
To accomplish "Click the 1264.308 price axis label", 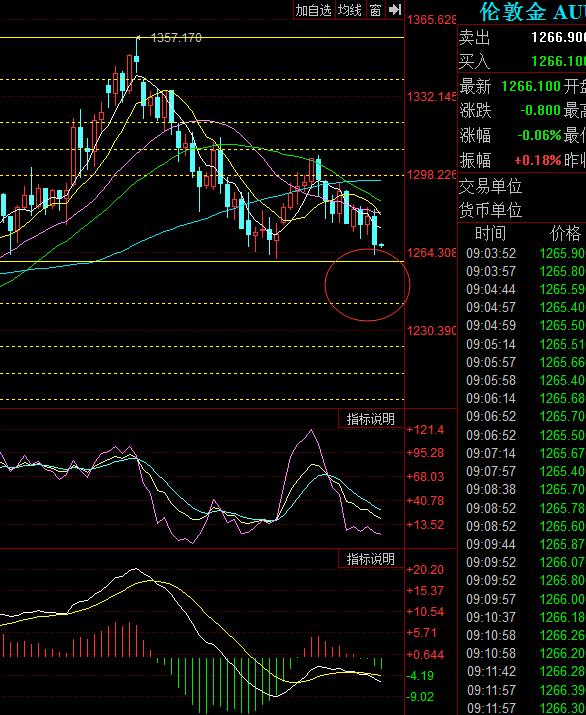I will 431,252.
